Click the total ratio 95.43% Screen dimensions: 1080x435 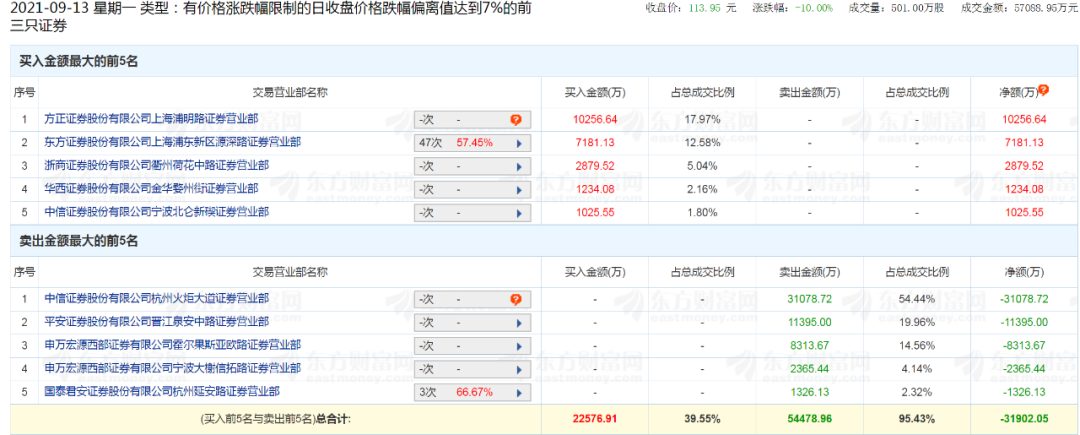pos(917,418)
